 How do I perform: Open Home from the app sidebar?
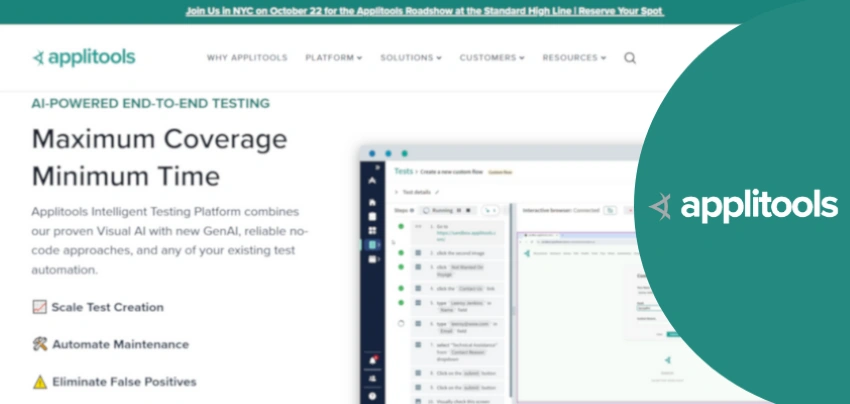[372, 202]
